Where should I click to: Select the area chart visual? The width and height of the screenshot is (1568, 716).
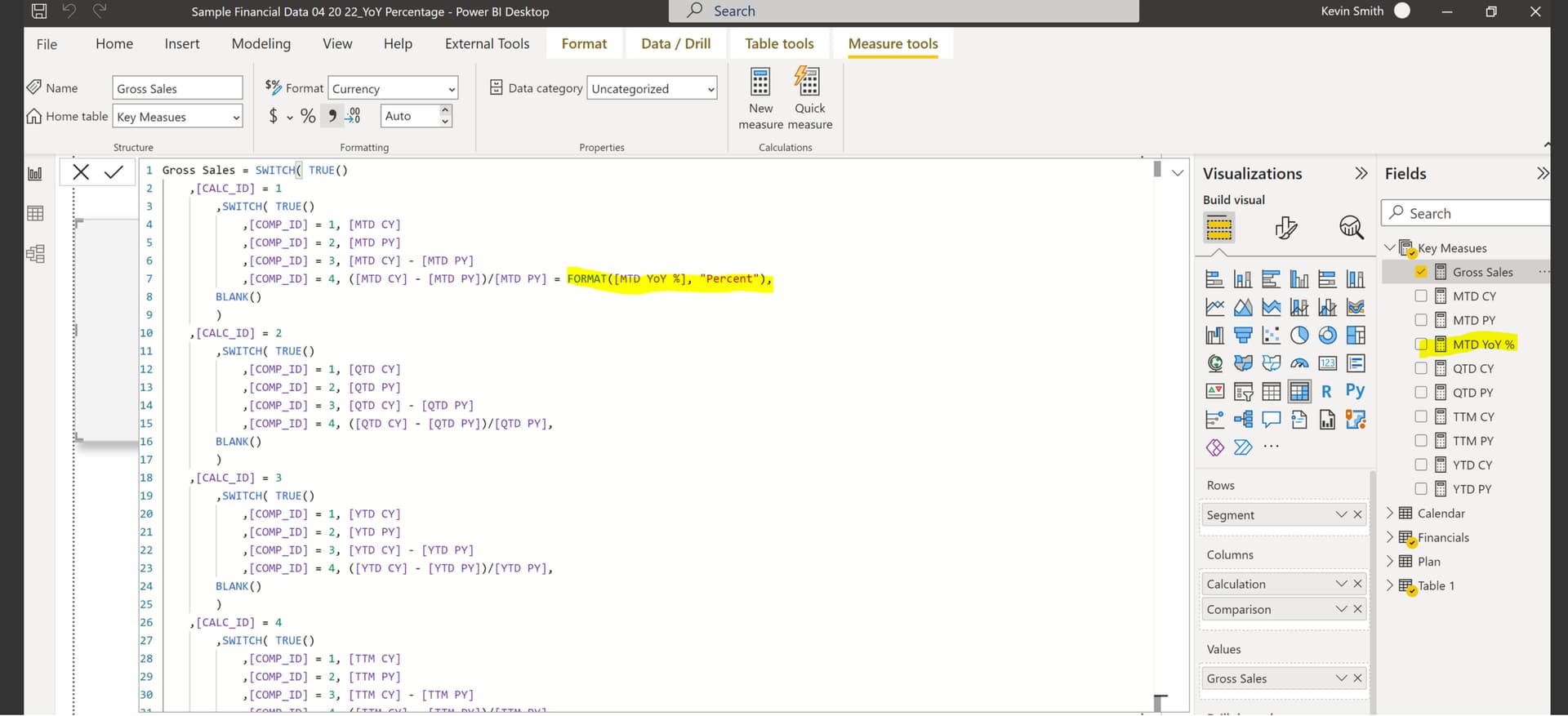(1243, 307)
